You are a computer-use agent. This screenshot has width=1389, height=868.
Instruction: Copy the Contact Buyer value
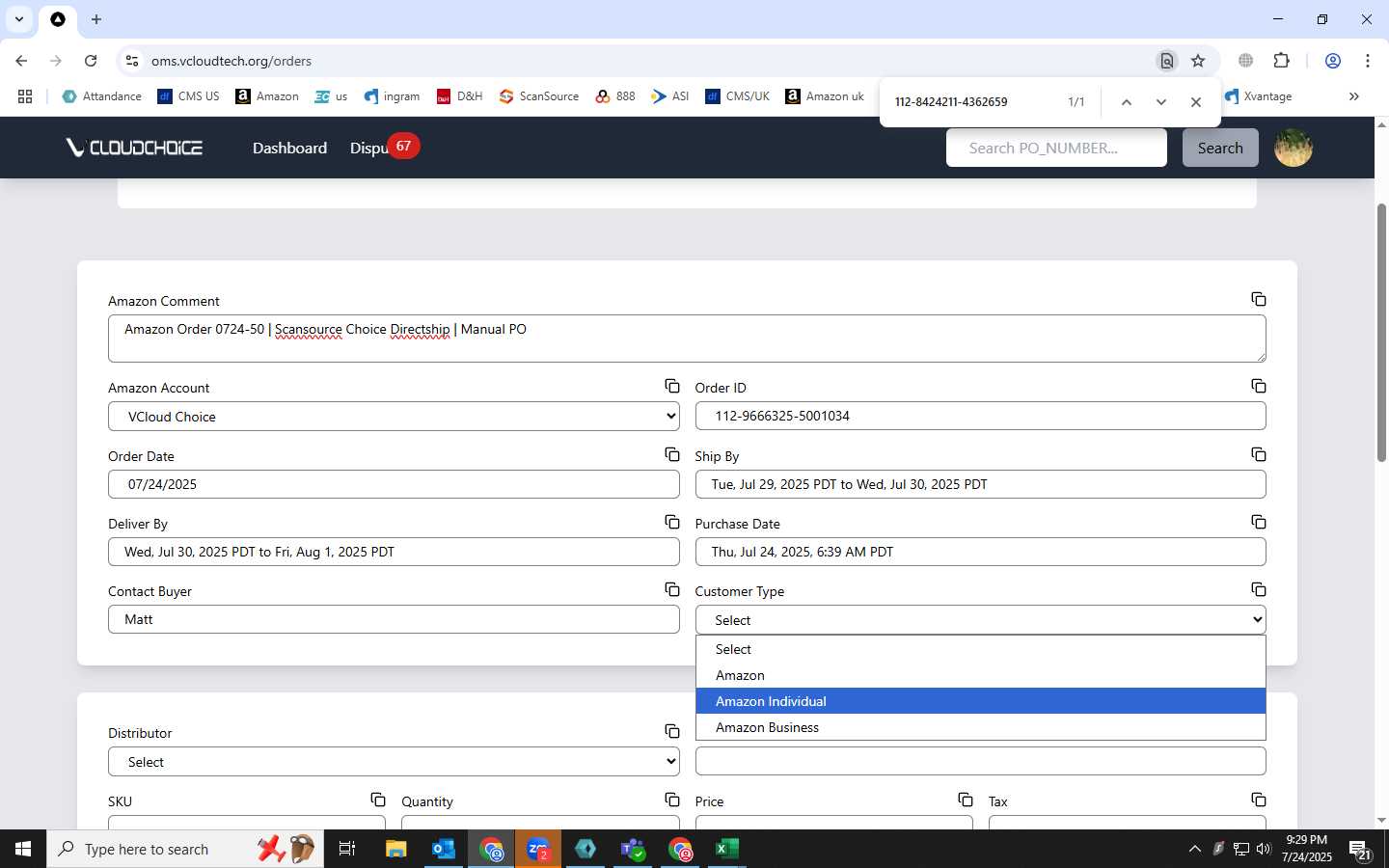[671, 589]
